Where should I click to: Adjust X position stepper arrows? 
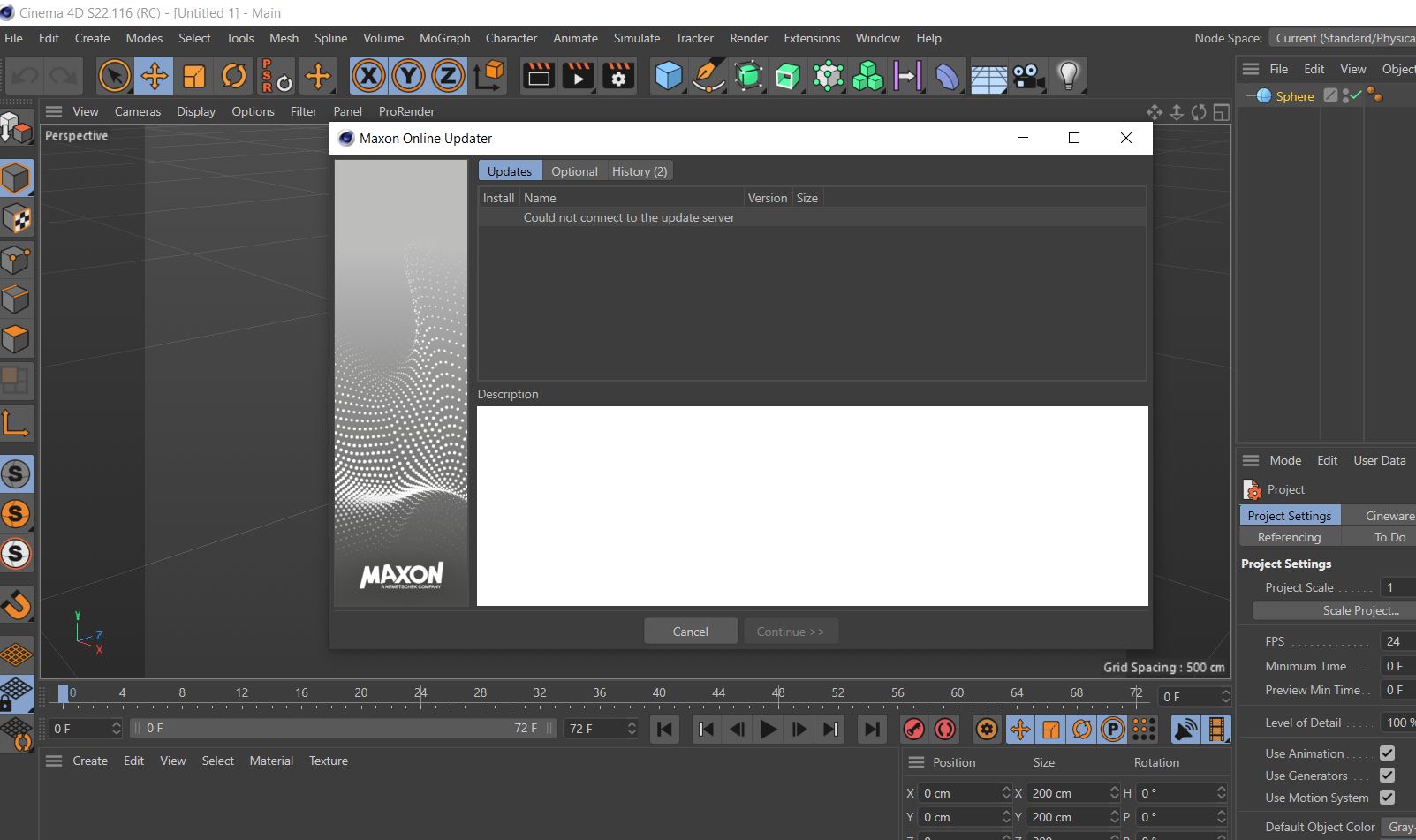click(1005, 793)
